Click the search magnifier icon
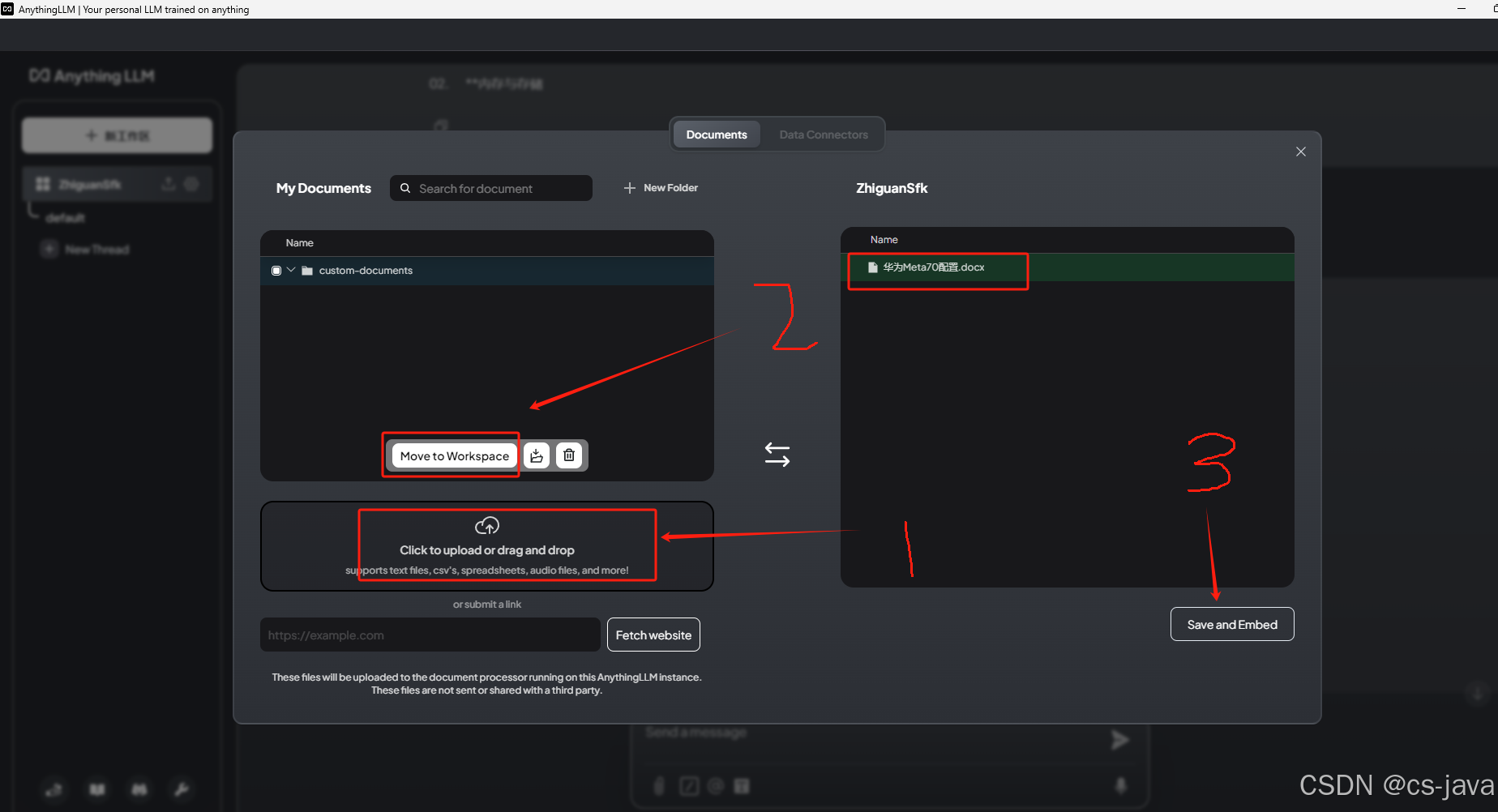The width and height of the screenshot is (1498, 812). tap(405, 188)
